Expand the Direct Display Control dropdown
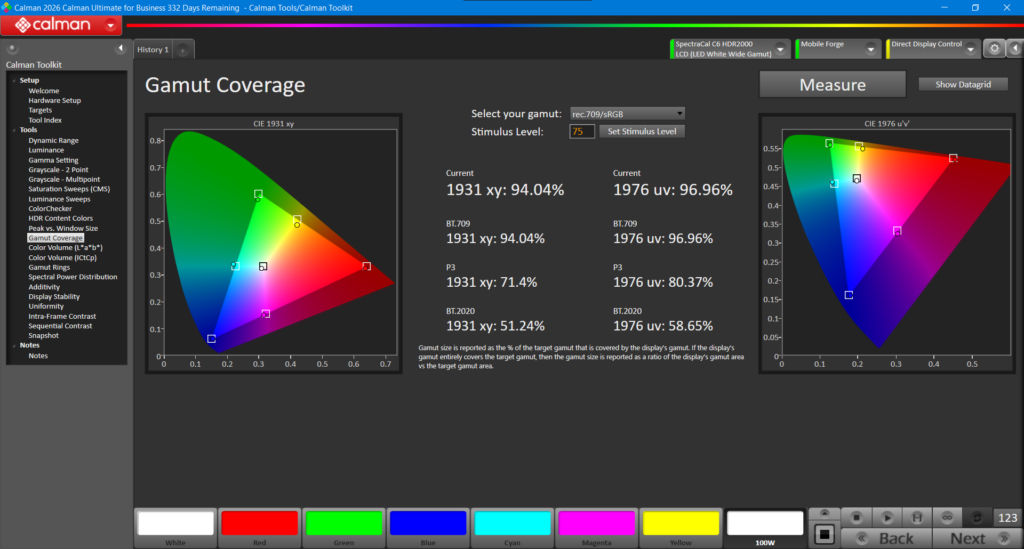This screenshot has width=1024, height=549. point(970,49)
